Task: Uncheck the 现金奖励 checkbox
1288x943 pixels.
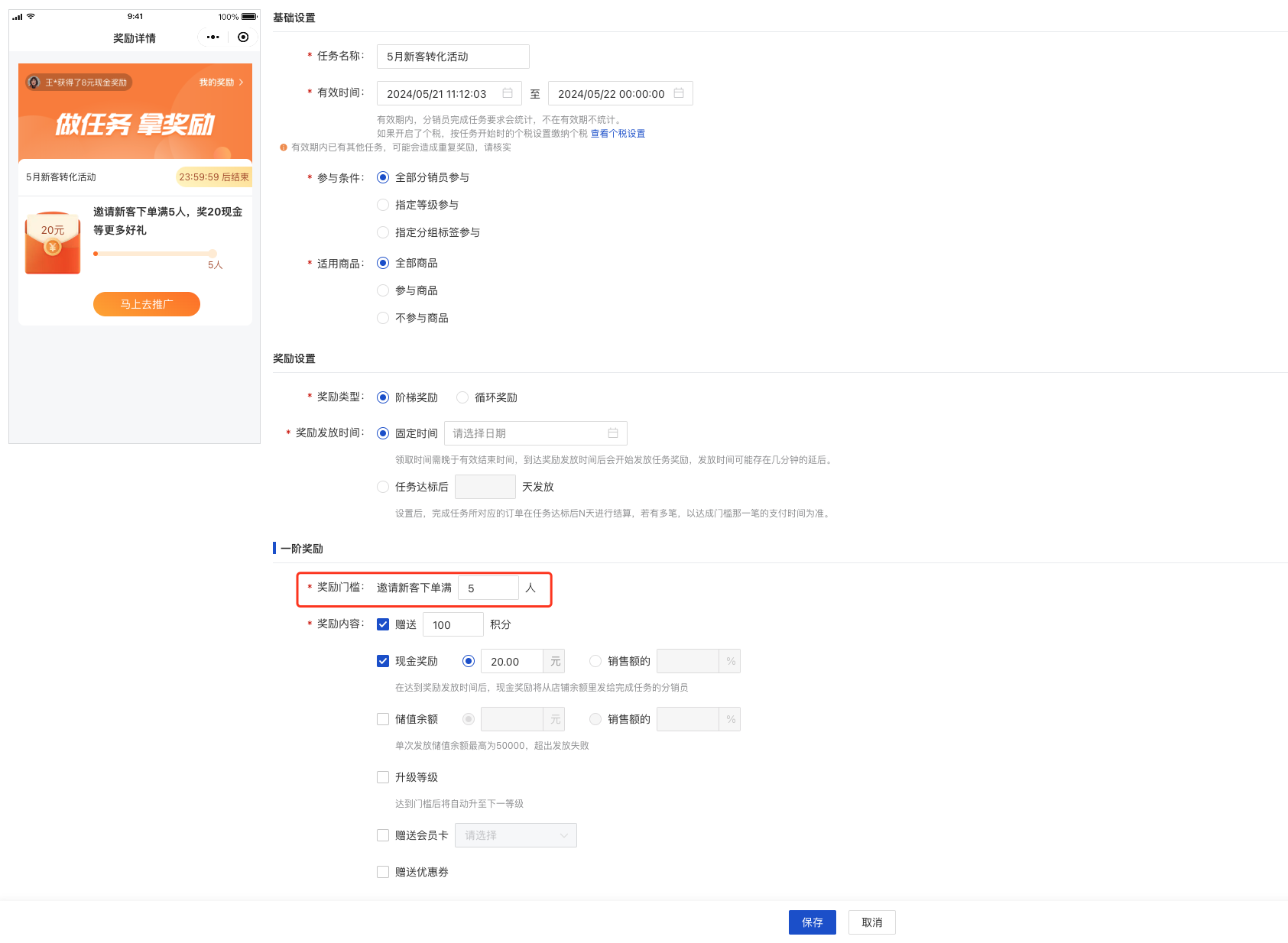Action: pos(383,661)
